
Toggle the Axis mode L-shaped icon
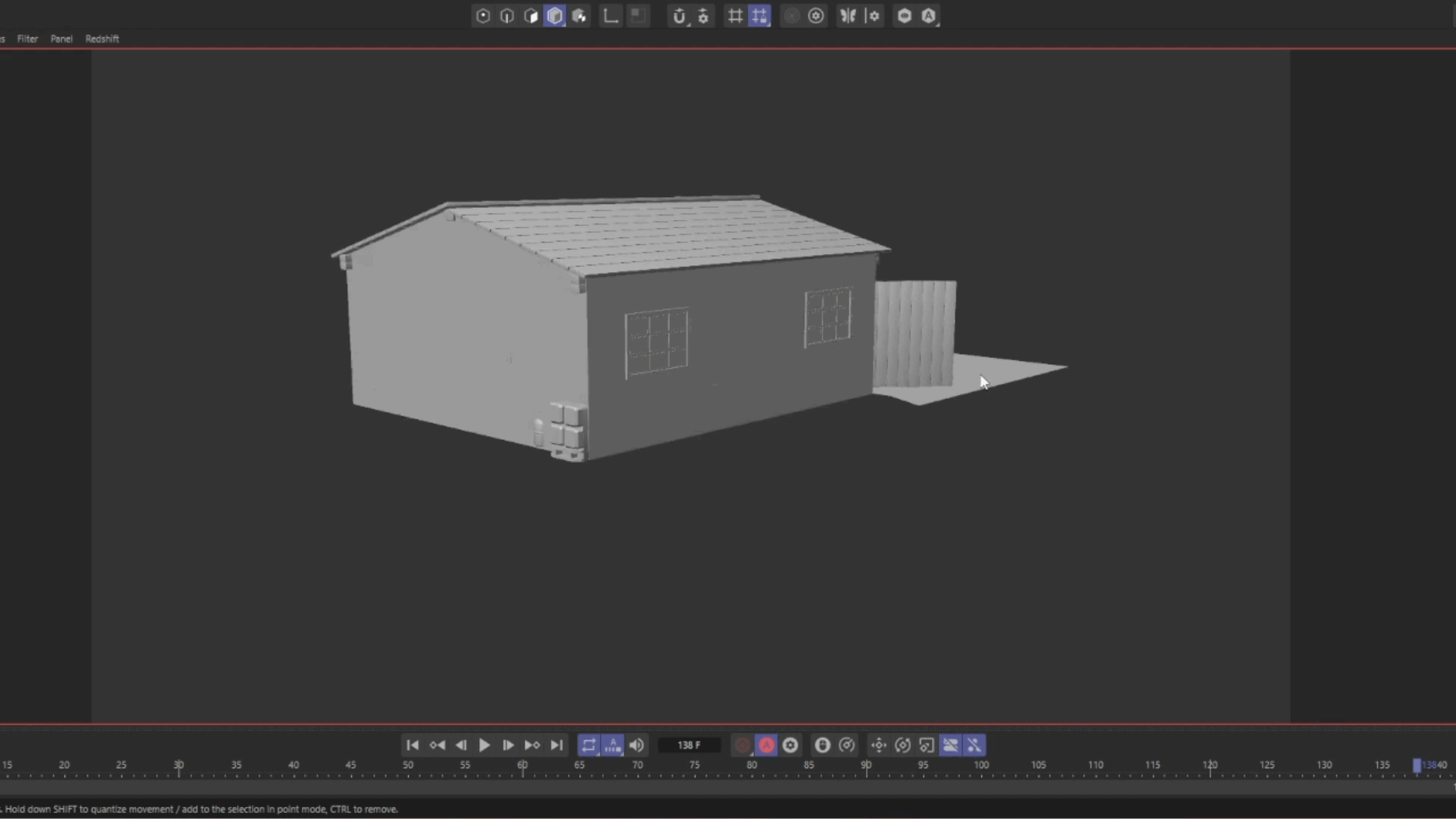(x=610, y=16)
